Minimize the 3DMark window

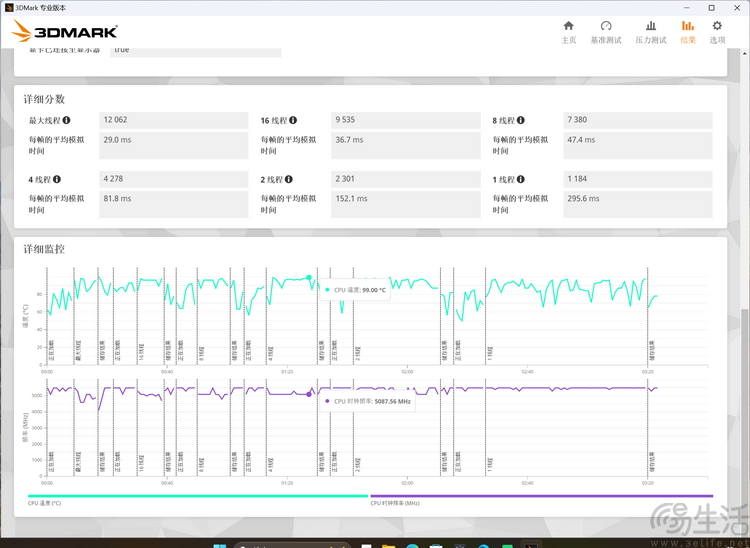[x=687, y=8]
